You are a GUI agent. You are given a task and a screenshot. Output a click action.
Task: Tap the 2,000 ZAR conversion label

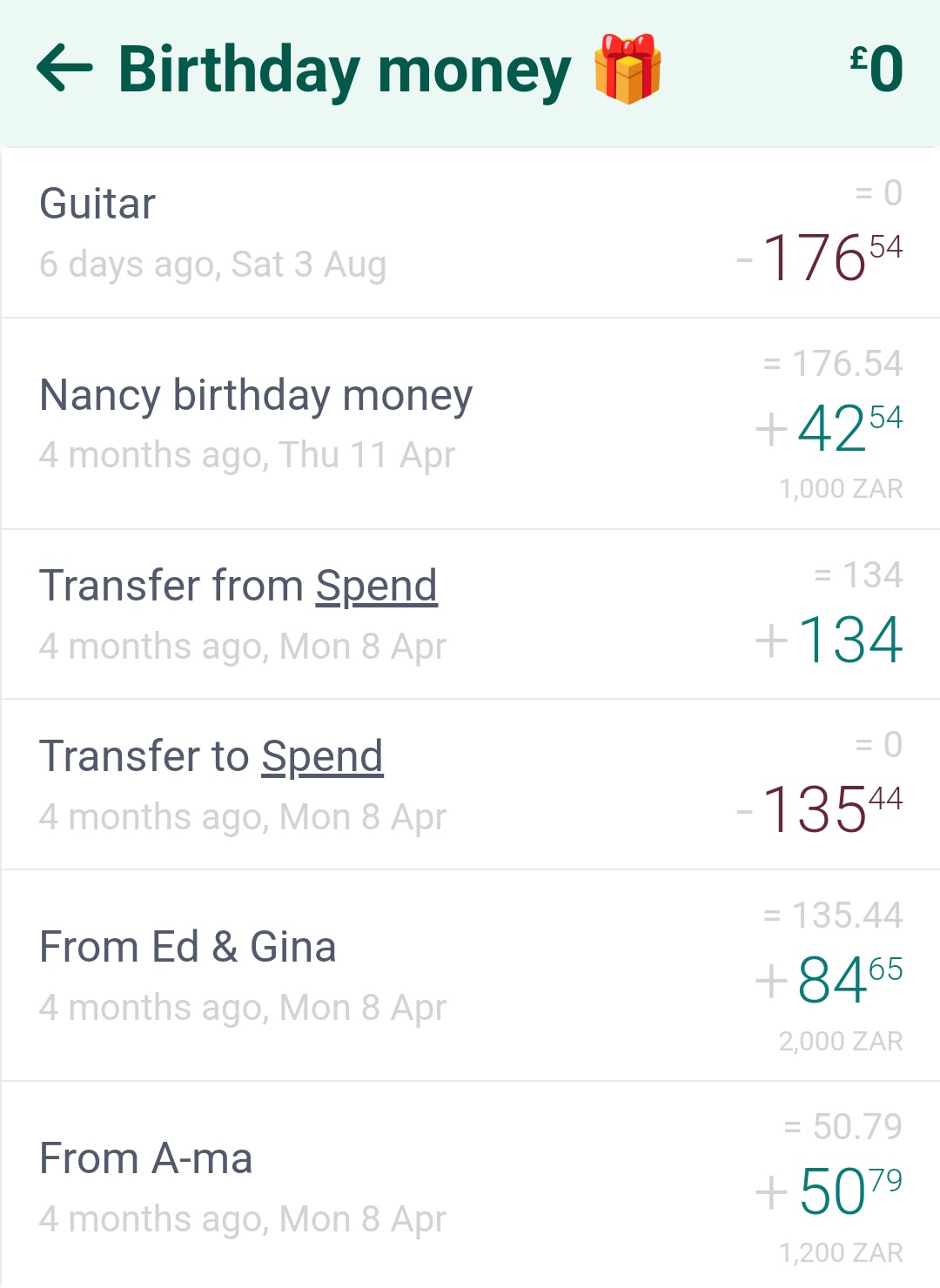pyautogui.click(x=841, y=1041)
